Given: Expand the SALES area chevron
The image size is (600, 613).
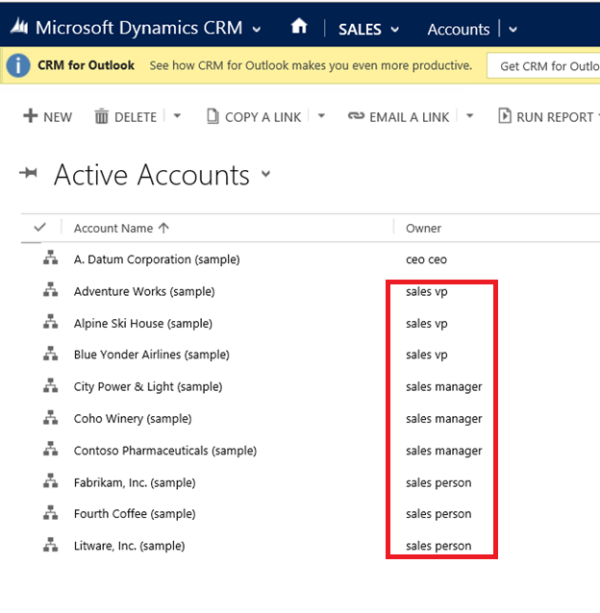Looking at the screenshot, I should (395, 29).
